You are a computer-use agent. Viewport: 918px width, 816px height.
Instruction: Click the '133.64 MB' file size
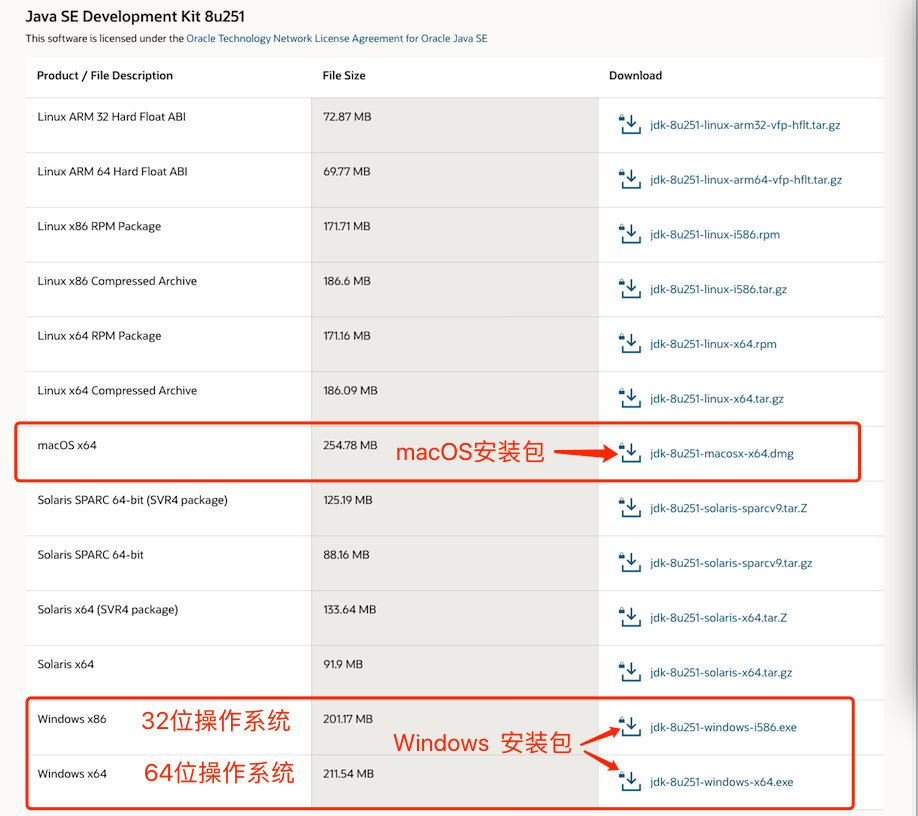coord(350,609)
